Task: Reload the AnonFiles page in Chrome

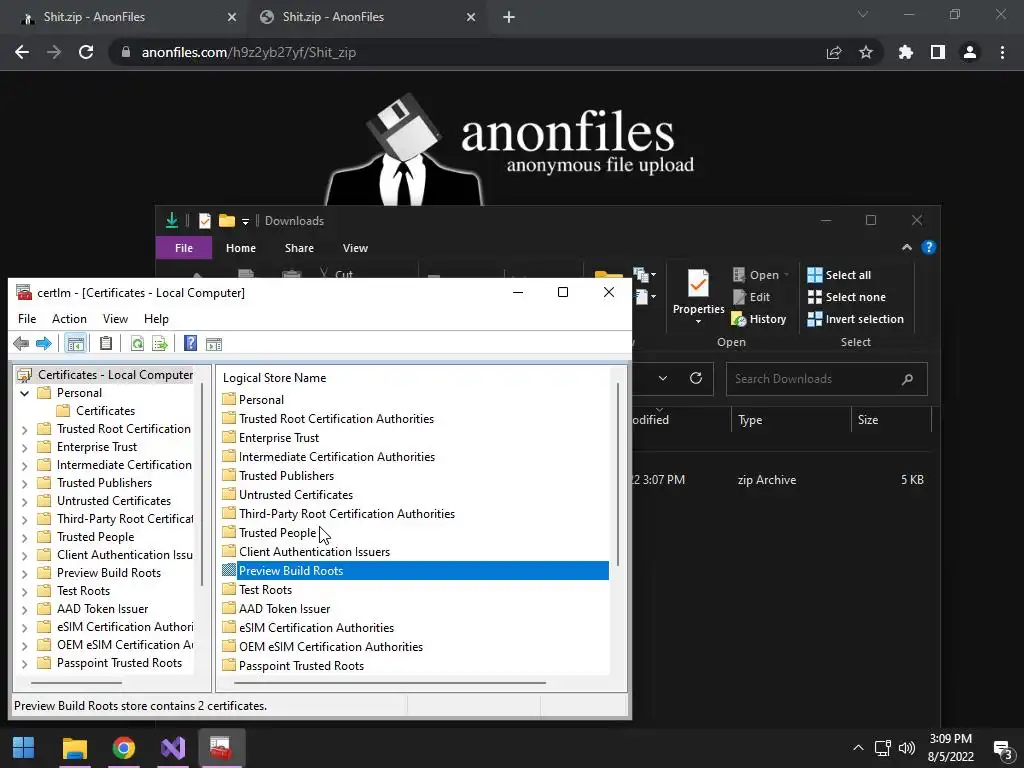Action: pyautogui.click(x=86, y=52)
